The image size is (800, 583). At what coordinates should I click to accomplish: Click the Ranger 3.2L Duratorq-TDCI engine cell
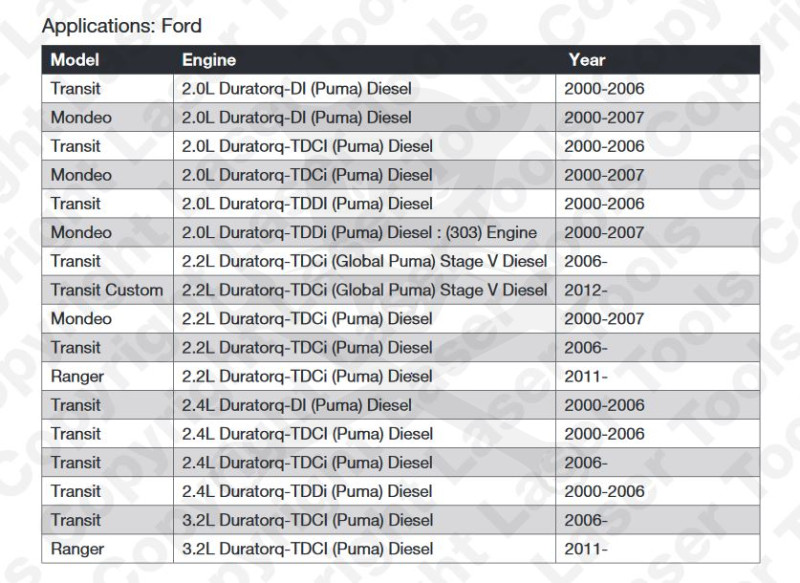point(364,549)
